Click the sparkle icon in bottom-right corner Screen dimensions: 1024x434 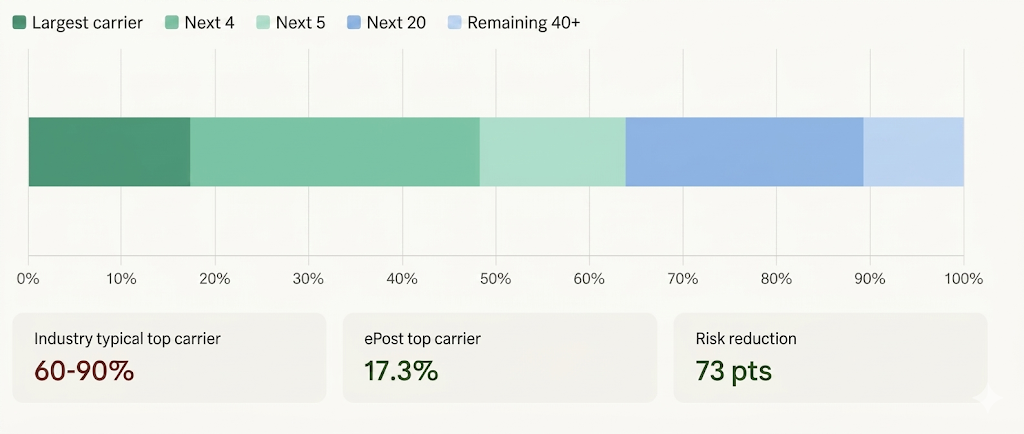[989, 400]
